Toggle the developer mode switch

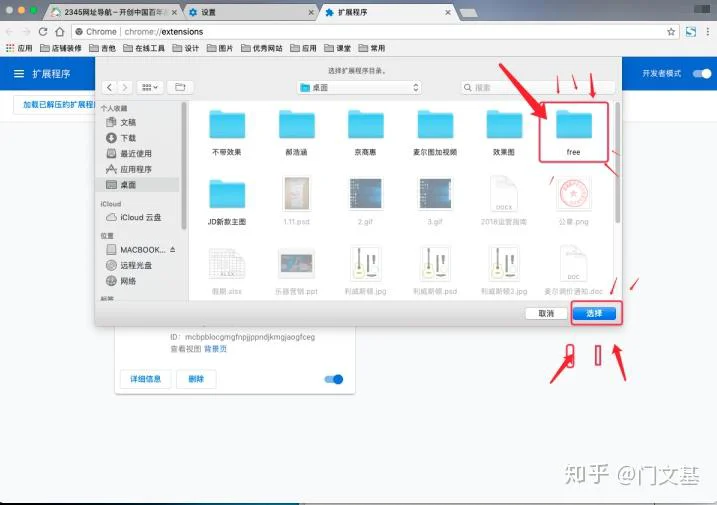tap(701, 74)
